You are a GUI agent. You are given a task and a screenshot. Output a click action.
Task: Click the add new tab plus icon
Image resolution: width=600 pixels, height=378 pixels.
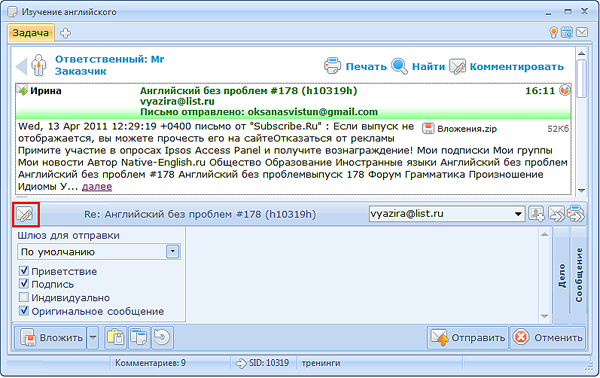tap(65, 33)
